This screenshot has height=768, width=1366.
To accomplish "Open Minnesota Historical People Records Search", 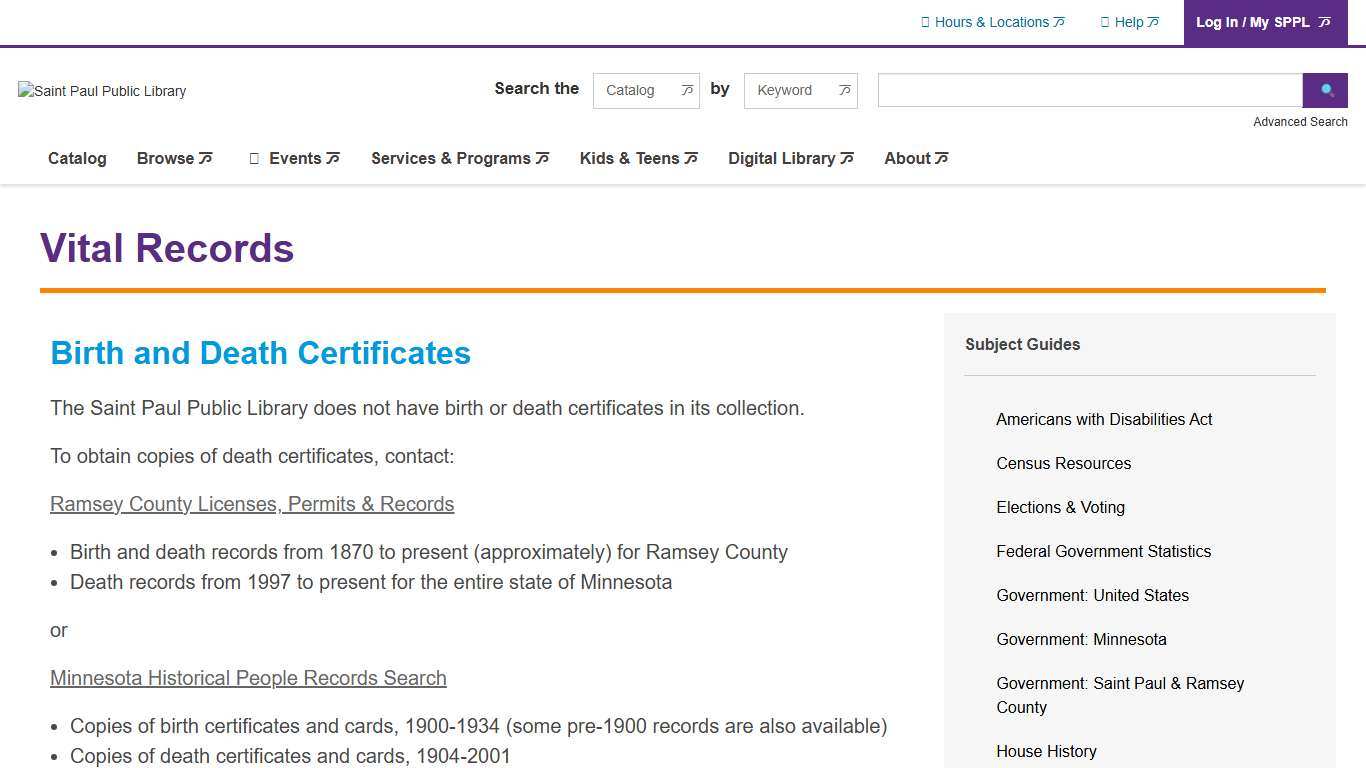I will tap(248, 678).
